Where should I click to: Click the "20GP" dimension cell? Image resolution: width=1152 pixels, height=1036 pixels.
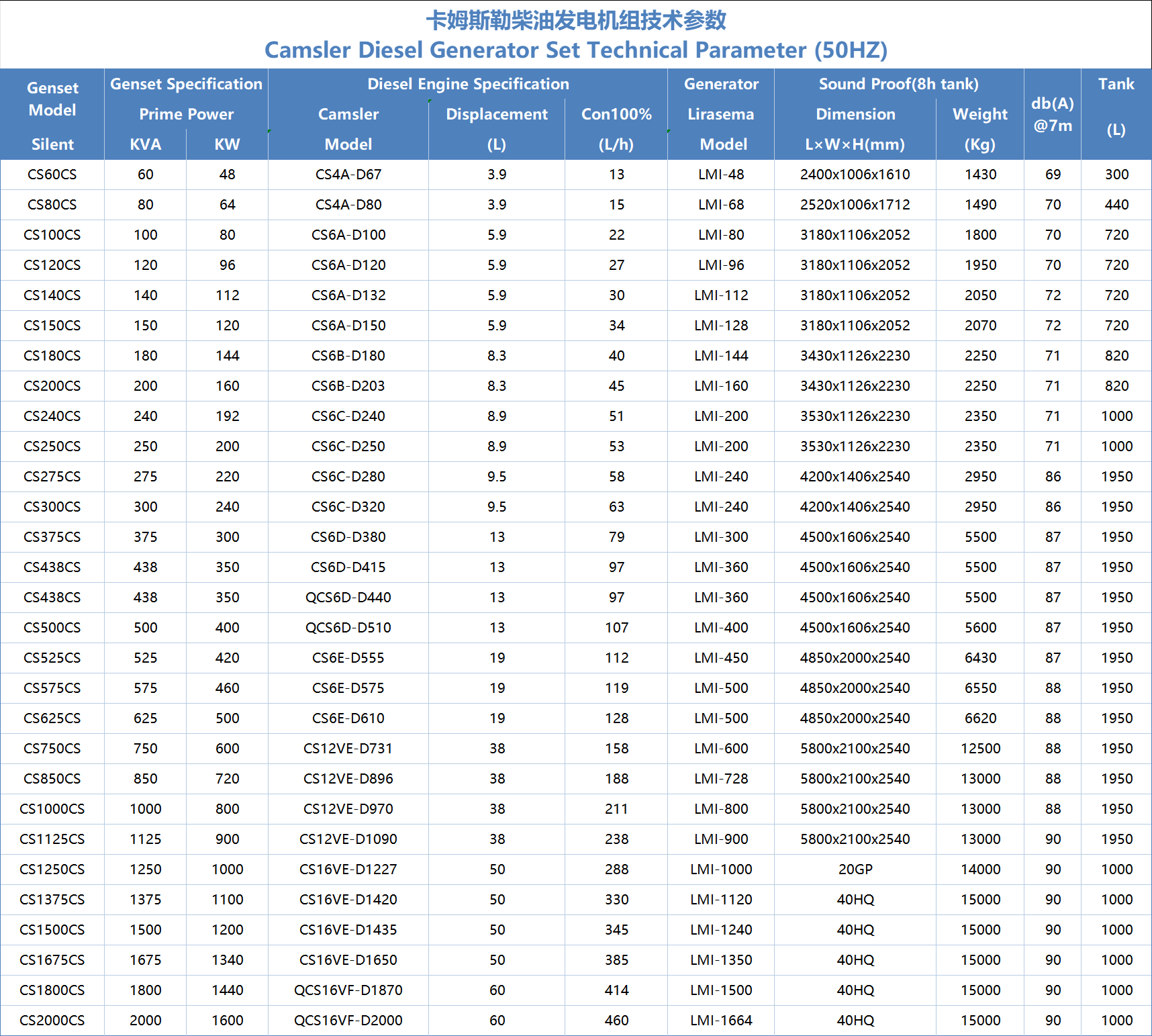(x=855, y=869)
